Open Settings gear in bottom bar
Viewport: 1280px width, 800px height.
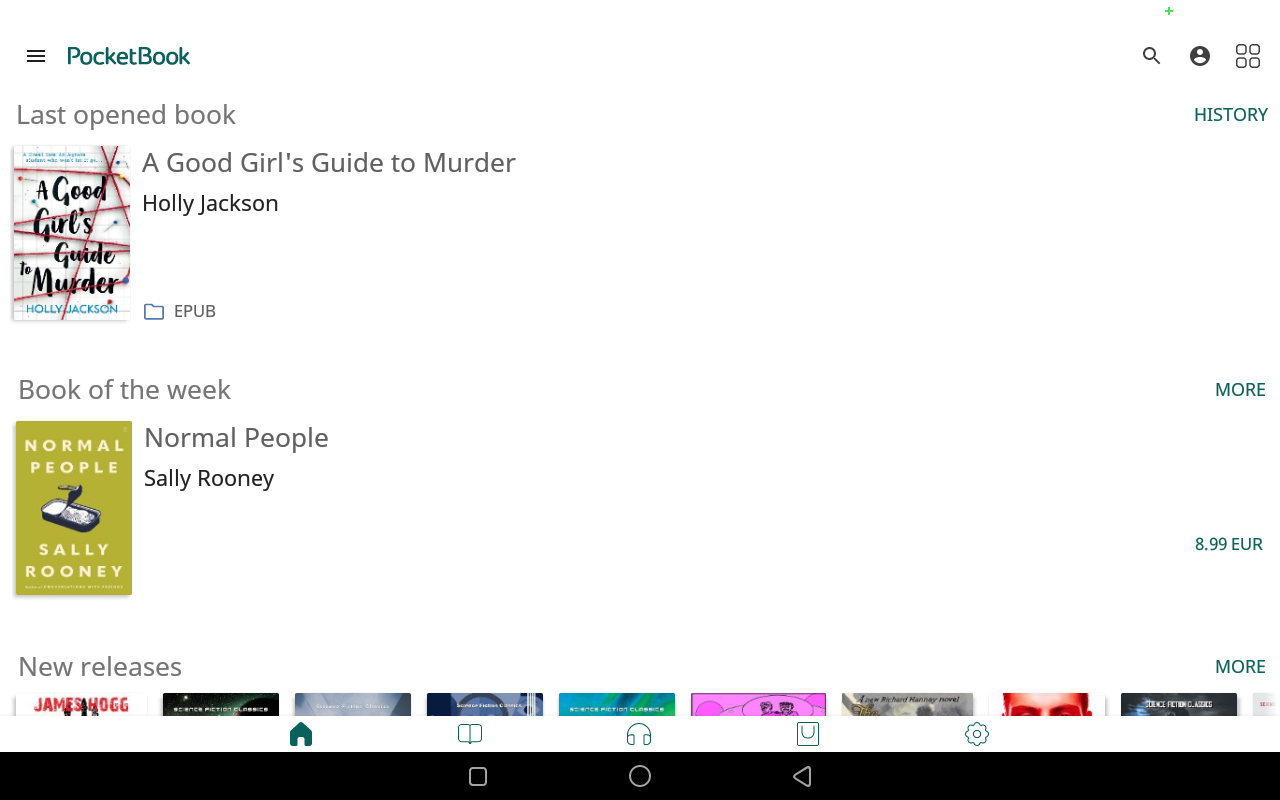tap(977, 735)
